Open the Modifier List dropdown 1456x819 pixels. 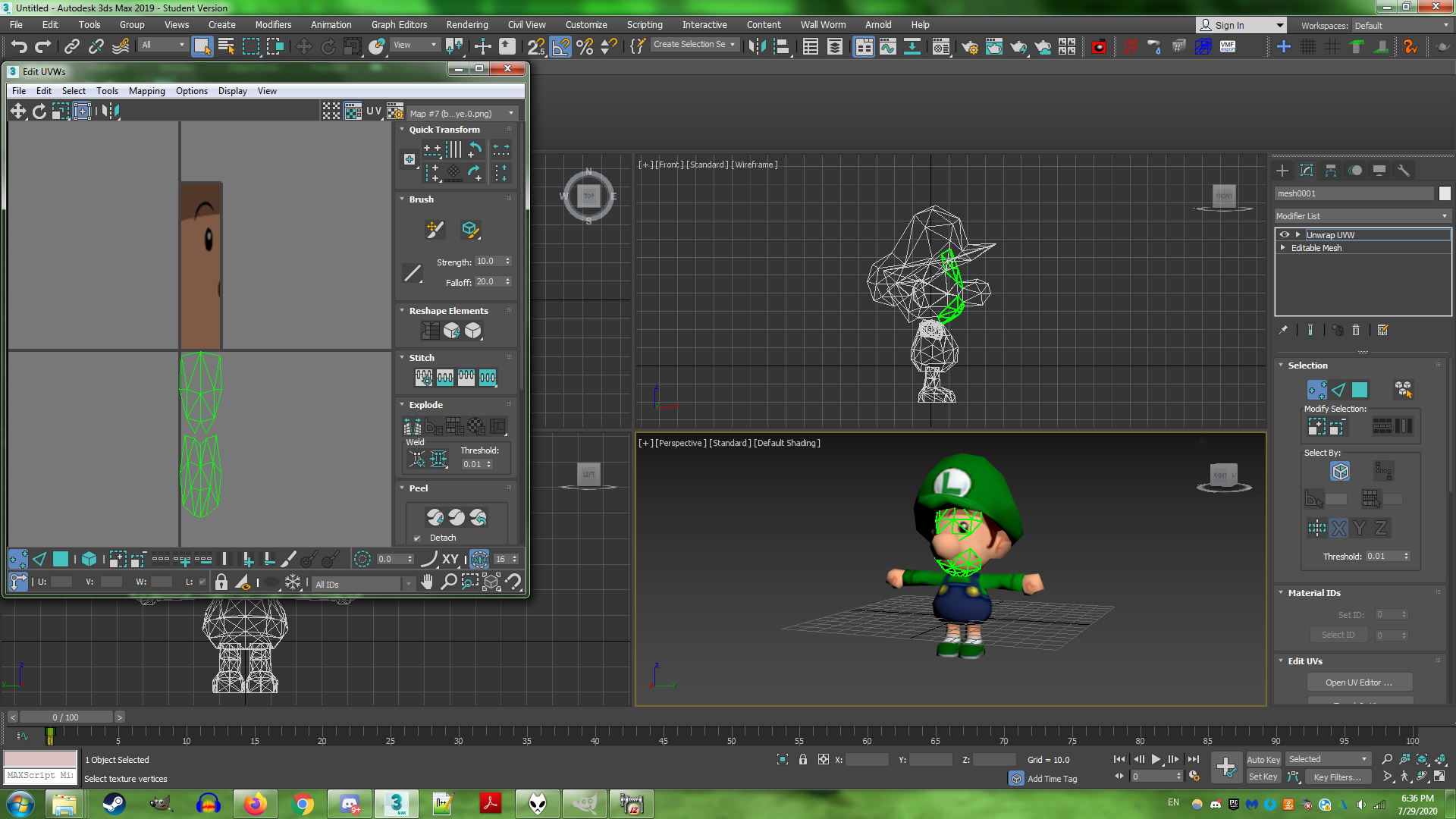tap(1363, 216)
